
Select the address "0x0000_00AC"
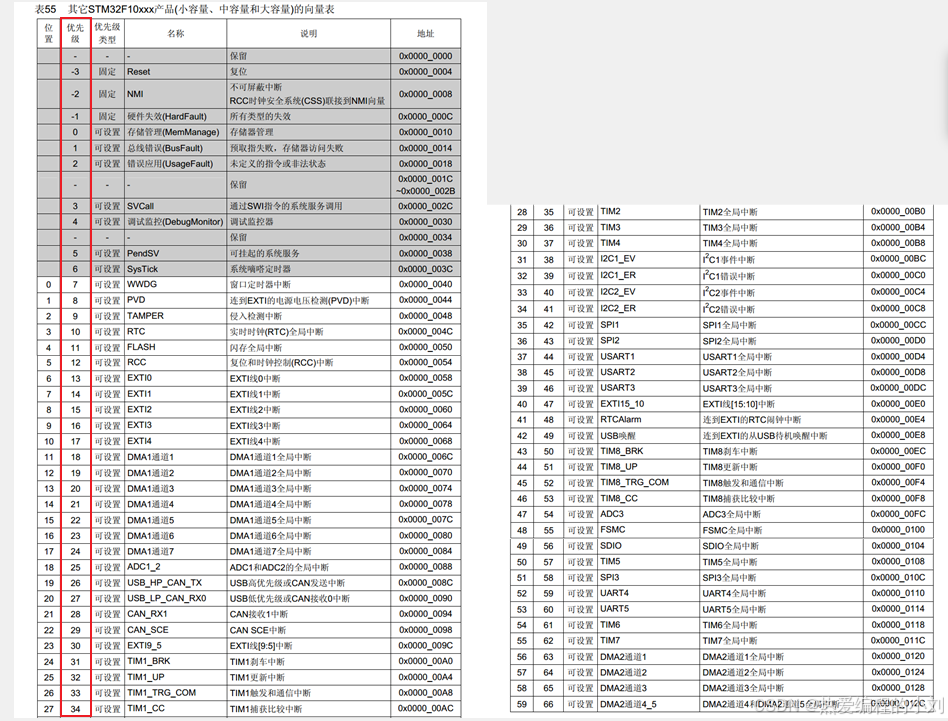[x=425, y=708]
